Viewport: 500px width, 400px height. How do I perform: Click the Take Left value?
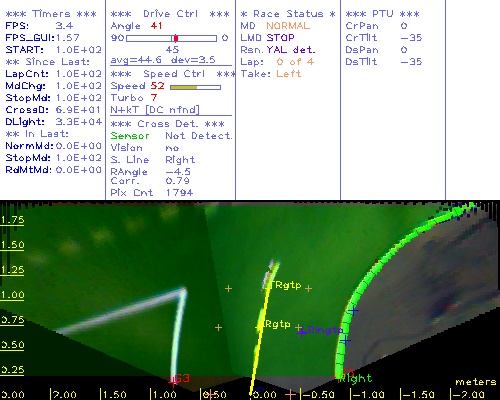(x=289, y=74)
